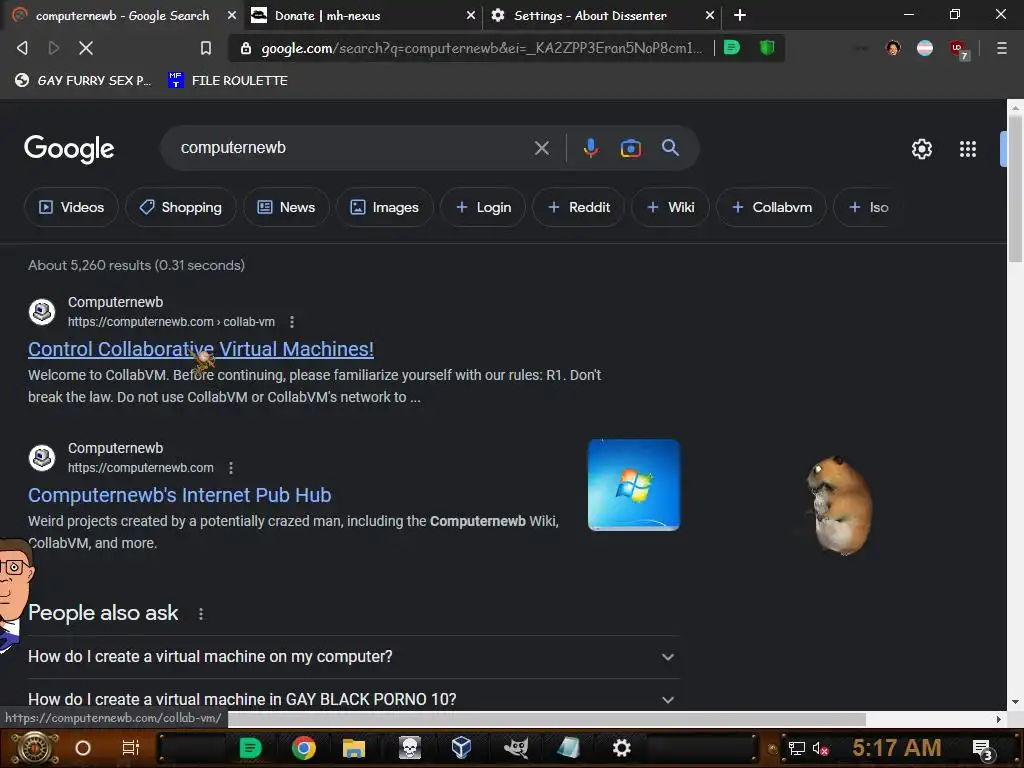Viewport: 1024px width, 768px height.
Task: Click the striped flag extension icon
Action: click(925, 48)
